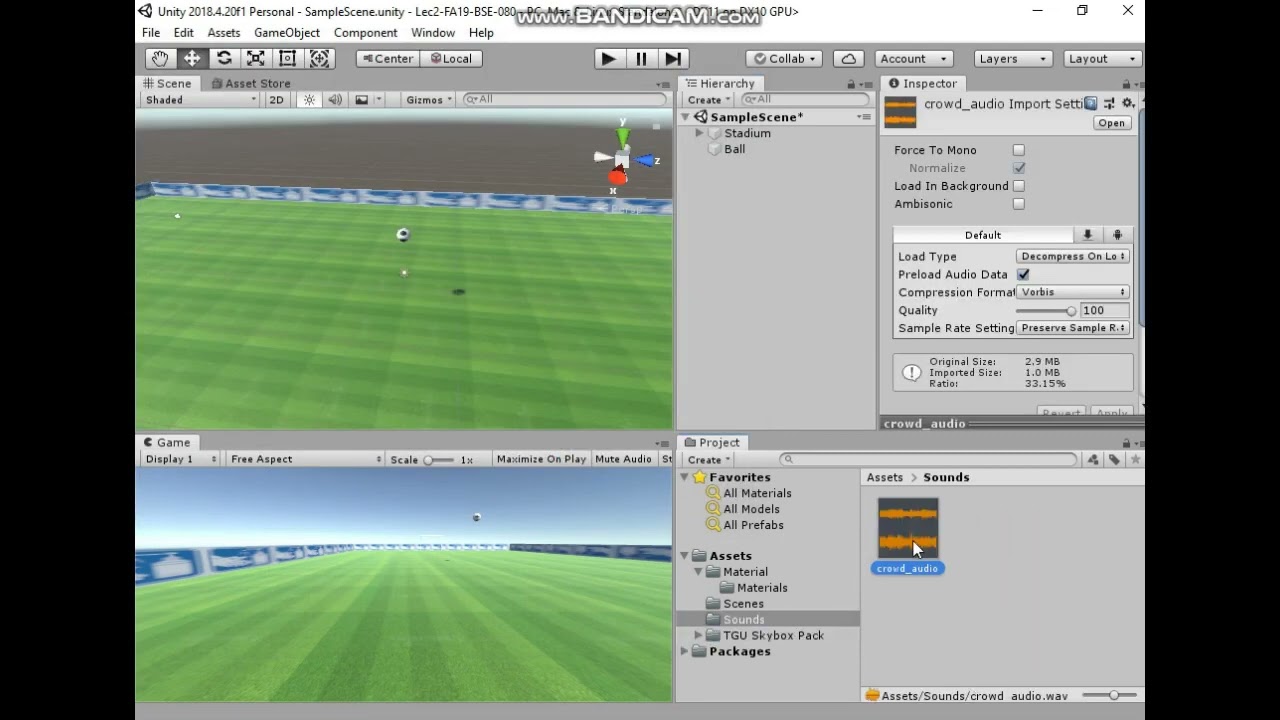Toggle 2D scene view mode
Image resolution: width=1280 pixels, height=720 pixels.
point(277,99)
